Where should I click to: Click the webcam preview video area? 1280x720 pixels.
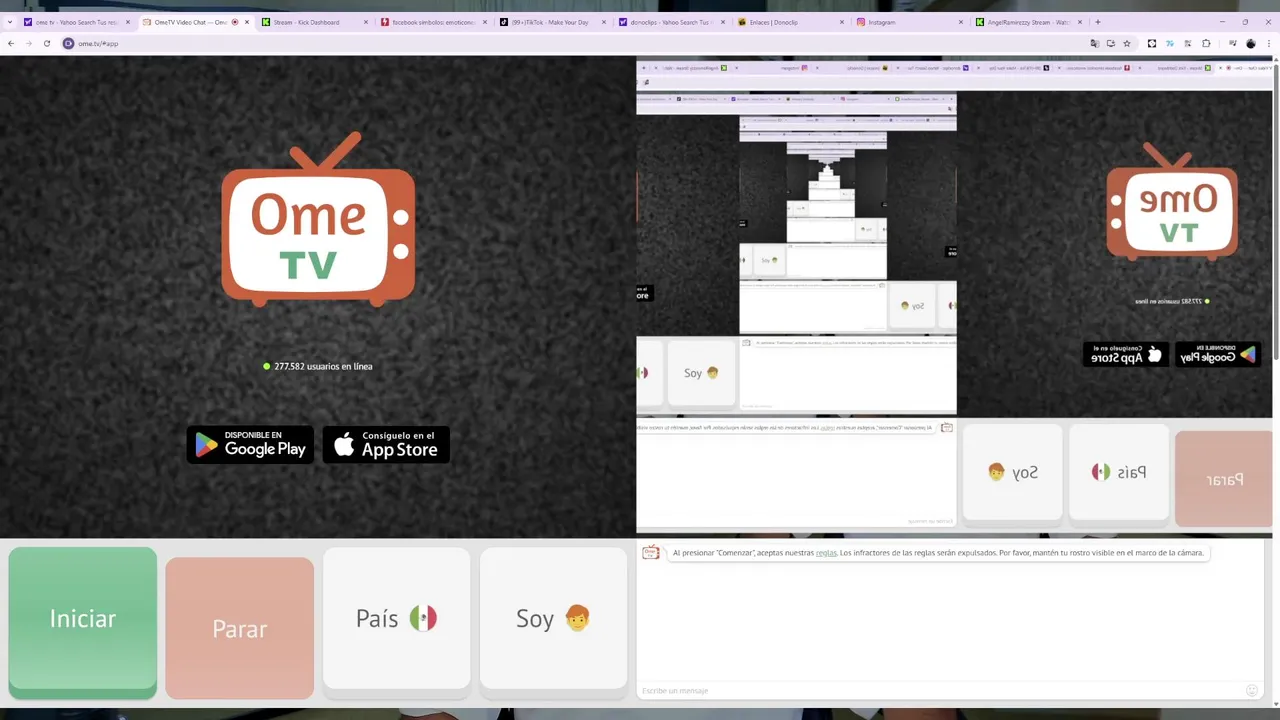(x=955, y=297)
